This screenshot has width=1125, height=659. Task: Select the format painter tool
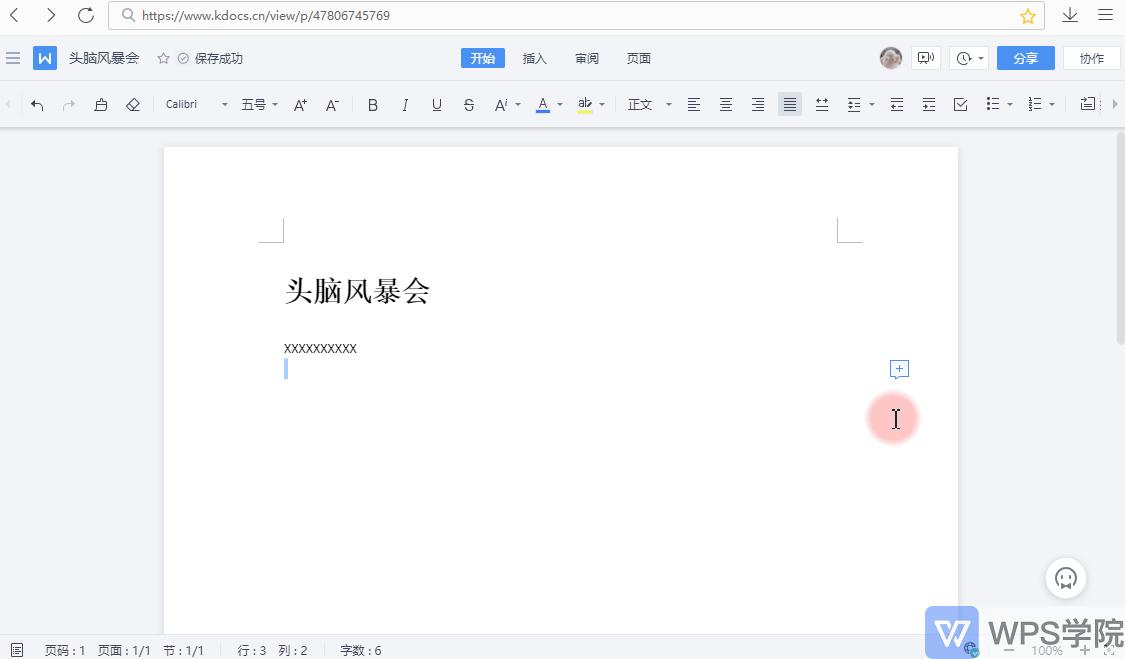point(101,104)
